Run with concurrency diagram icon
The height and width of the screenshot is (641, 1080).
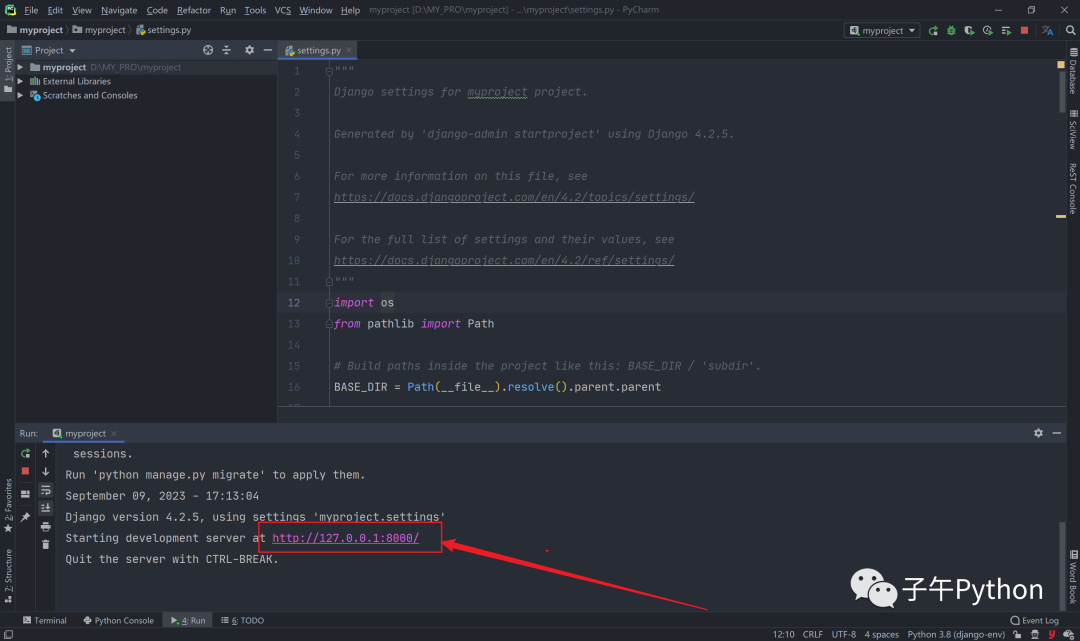[1006, 30]
